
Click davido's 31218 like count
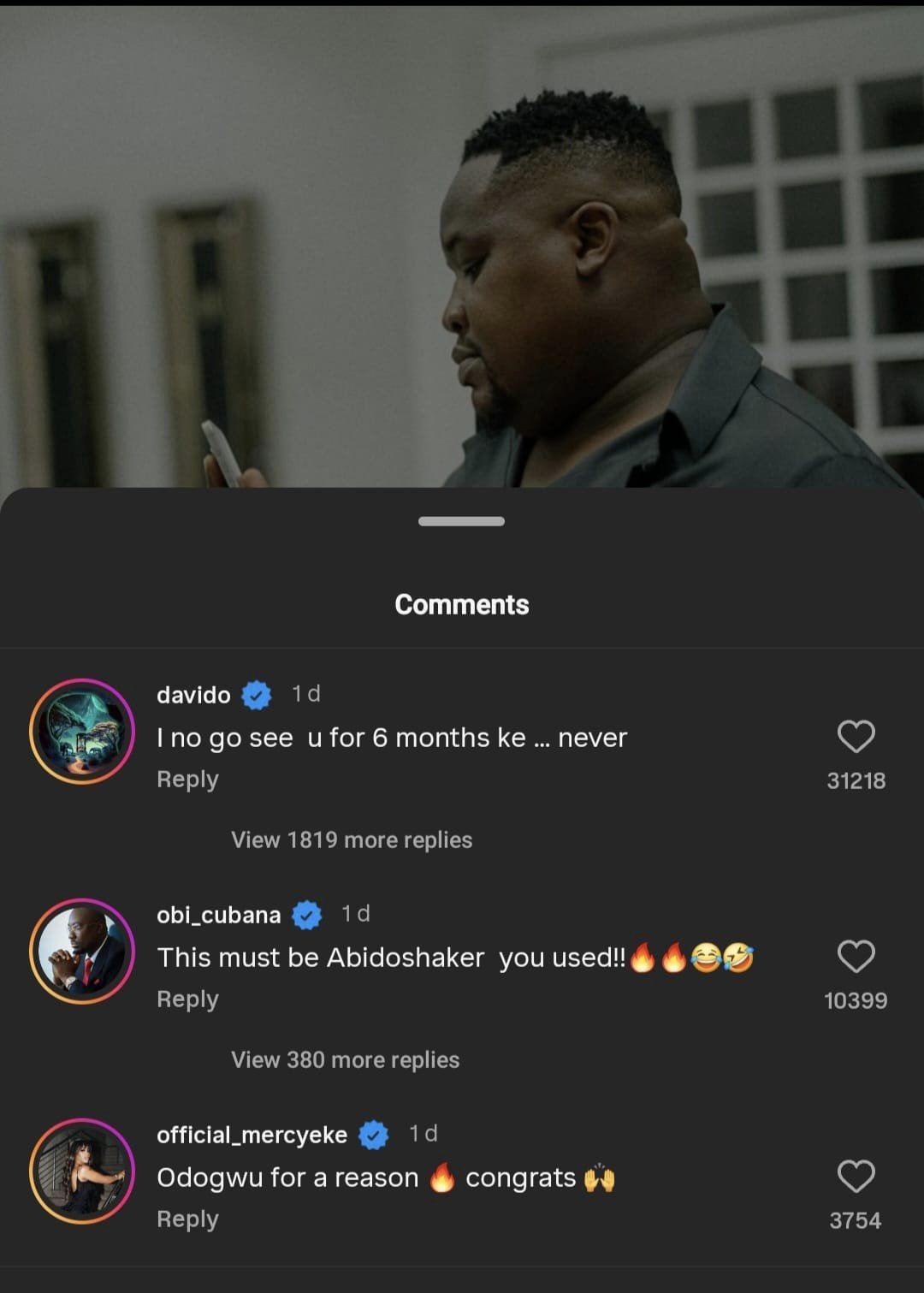click(856, 780)
